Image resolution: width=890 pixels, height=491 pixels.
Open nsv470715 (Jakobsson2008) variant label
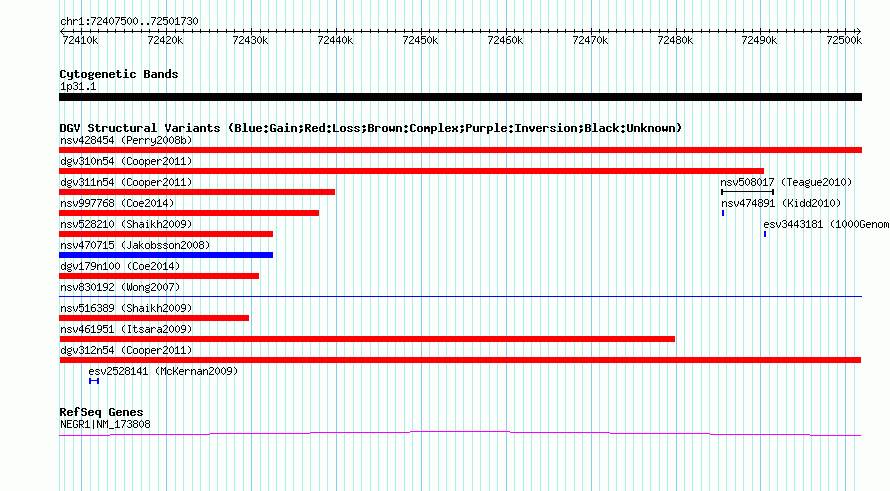(x=135, y=245)
